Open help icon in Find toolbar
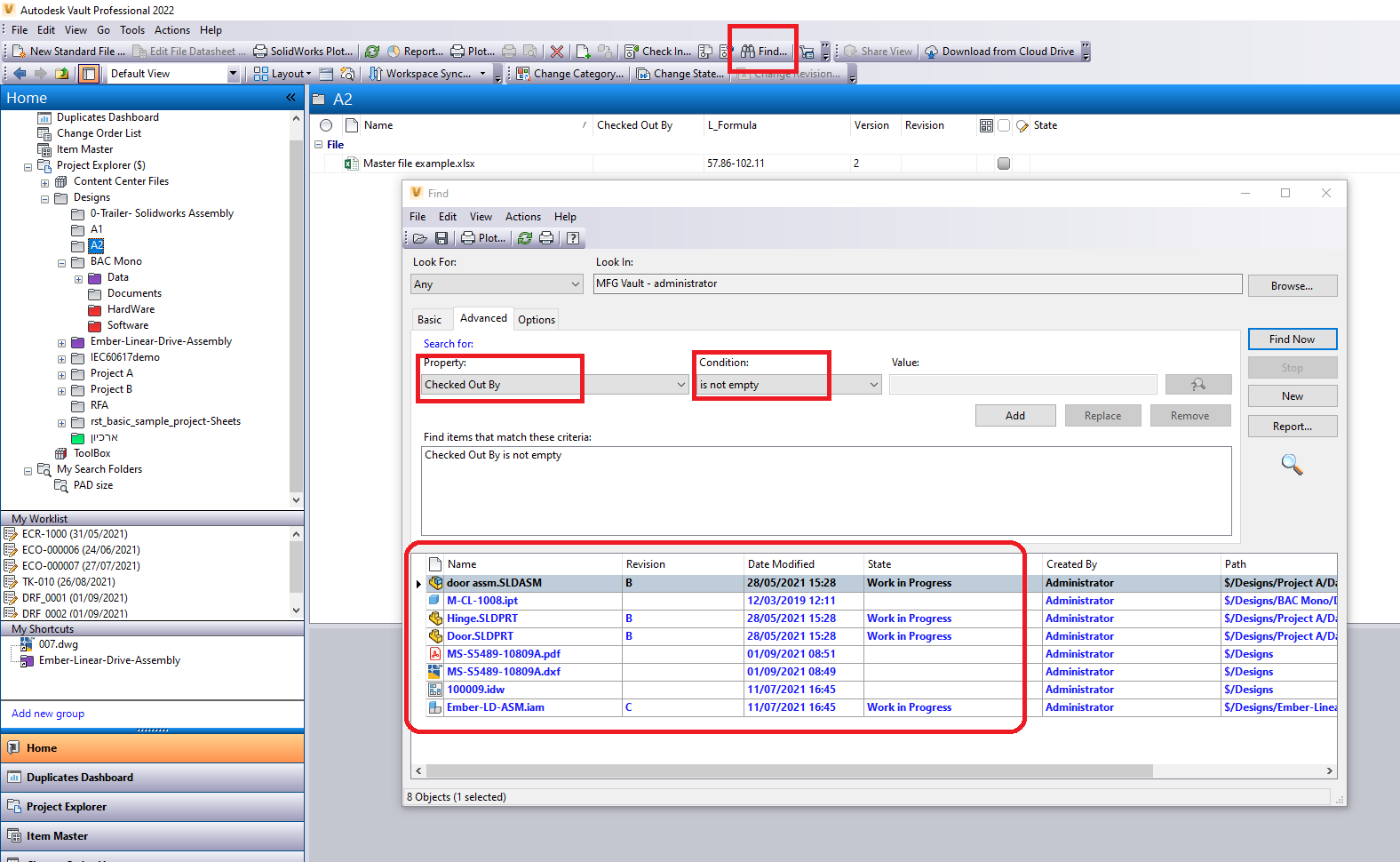The image size is (1400, 862). coord(573,238)
